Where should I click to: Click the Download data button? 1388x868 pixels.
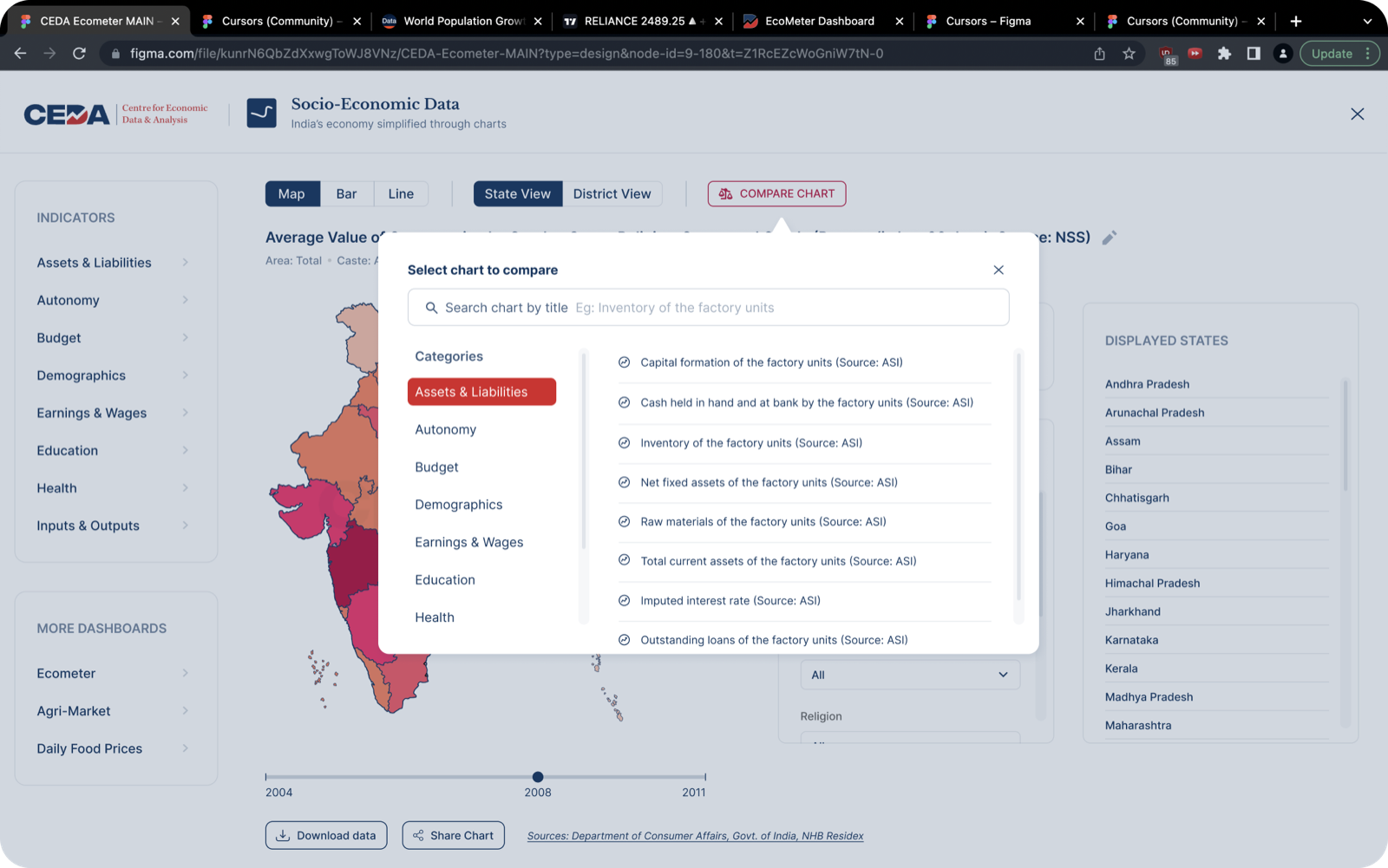click(x=326, y=835)
